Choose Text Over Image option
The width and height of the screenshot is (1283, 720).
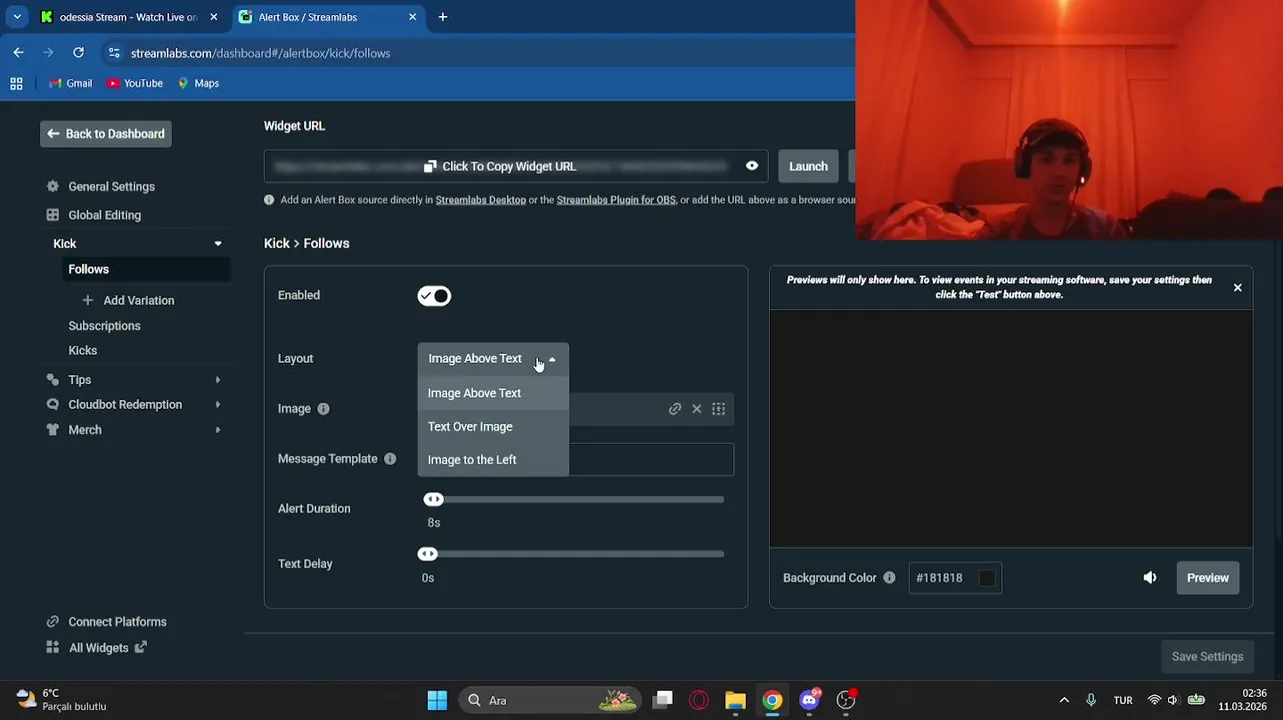click(493, 427)
